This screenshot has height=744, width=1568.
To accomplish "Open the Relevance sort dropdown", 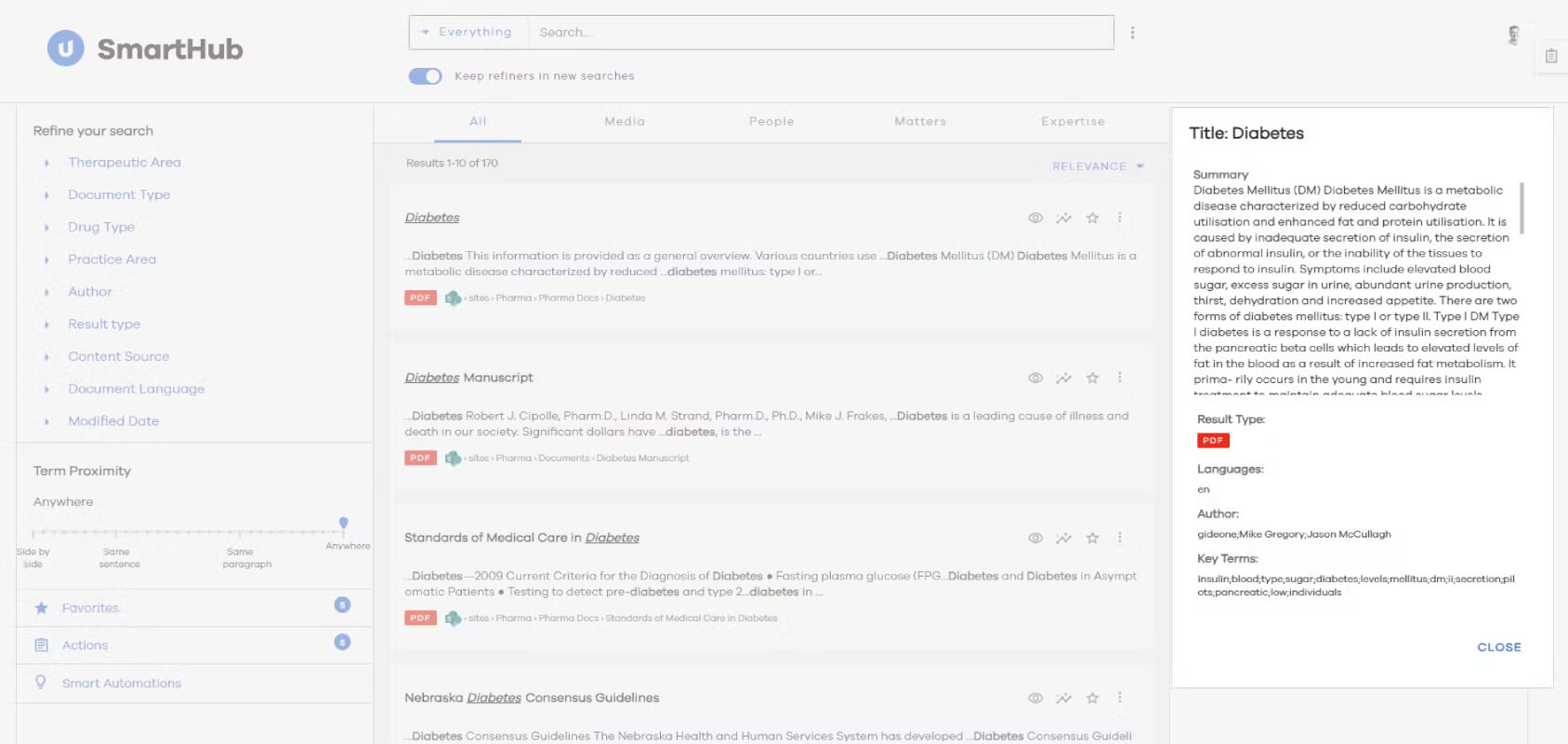I will click(1098, 166).
